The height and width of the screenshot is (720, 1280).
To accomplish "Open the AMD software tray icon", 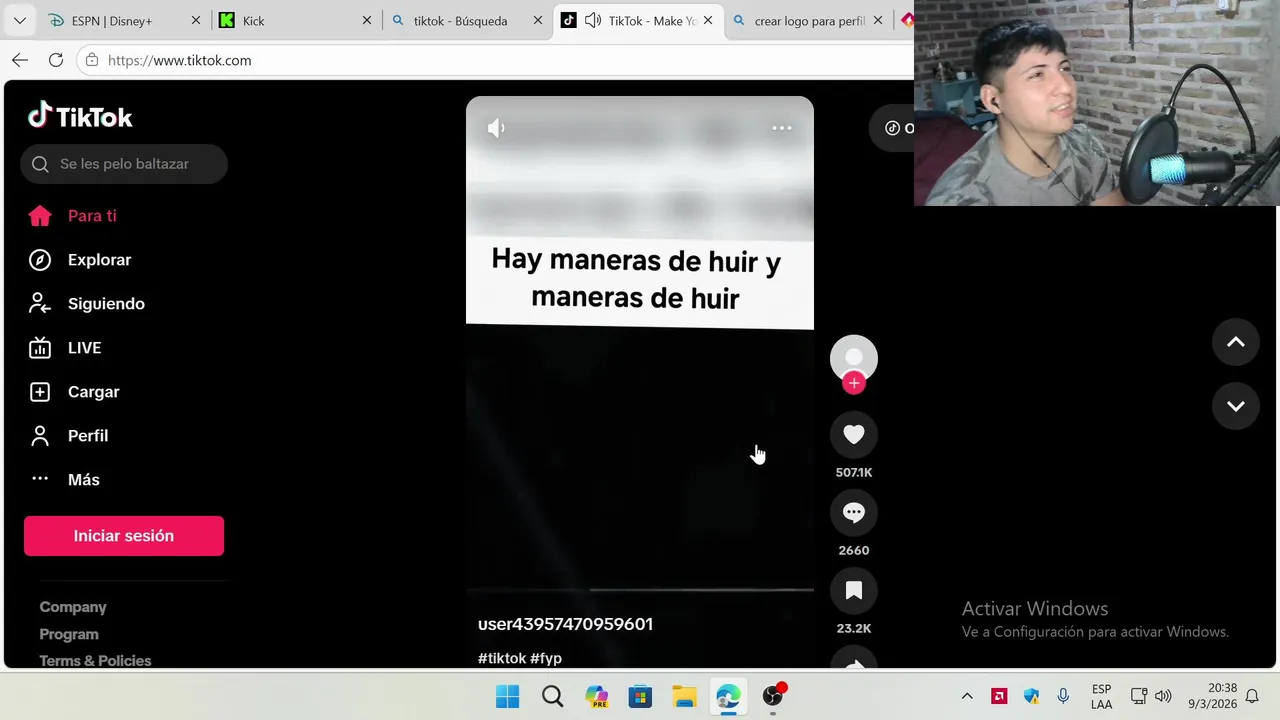I will point(999,696).
